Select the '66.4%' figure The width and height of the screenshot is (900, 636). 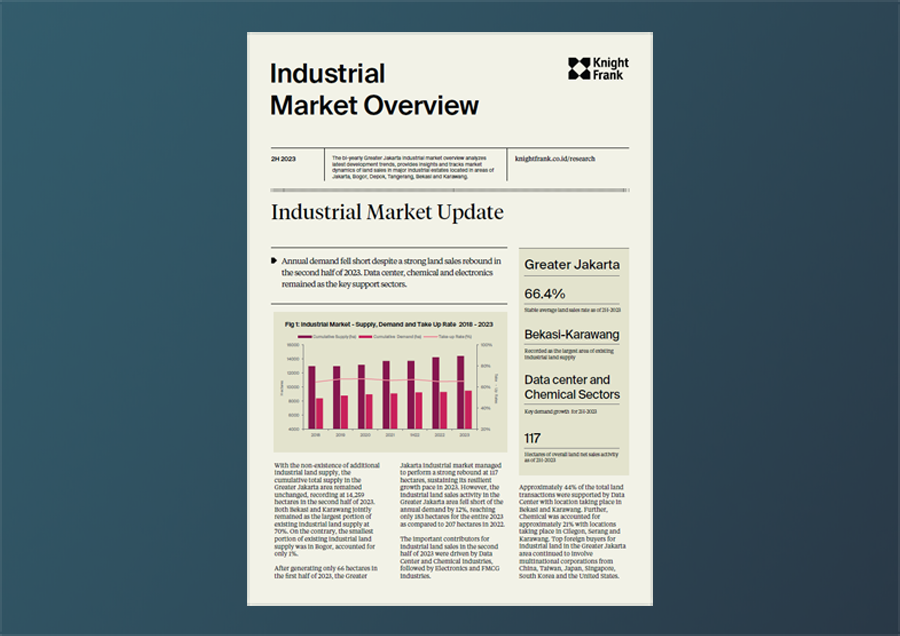pos(545,294)
